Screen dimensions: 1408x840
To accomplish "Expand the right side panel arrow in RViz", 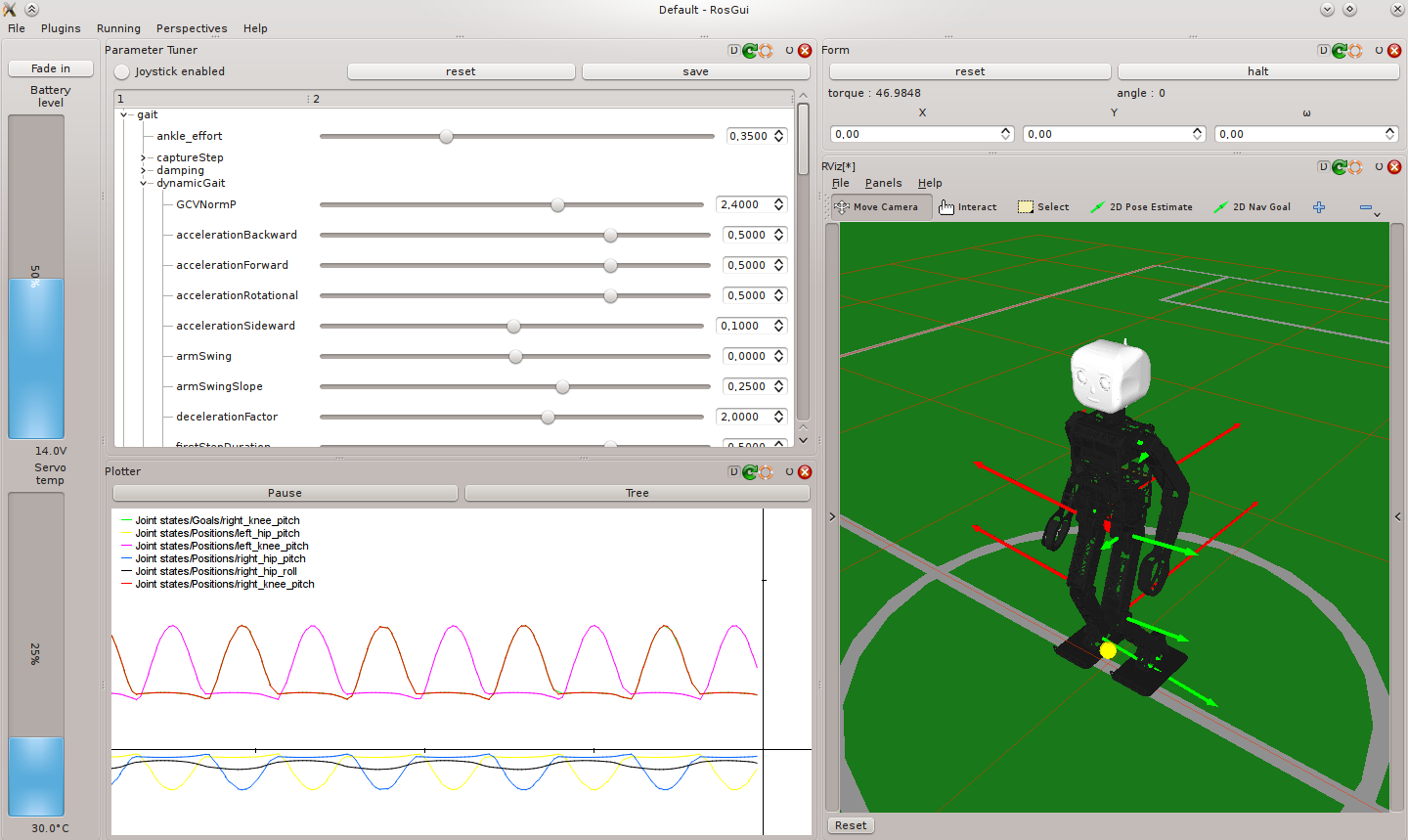I will click(x=1397, y=516).
